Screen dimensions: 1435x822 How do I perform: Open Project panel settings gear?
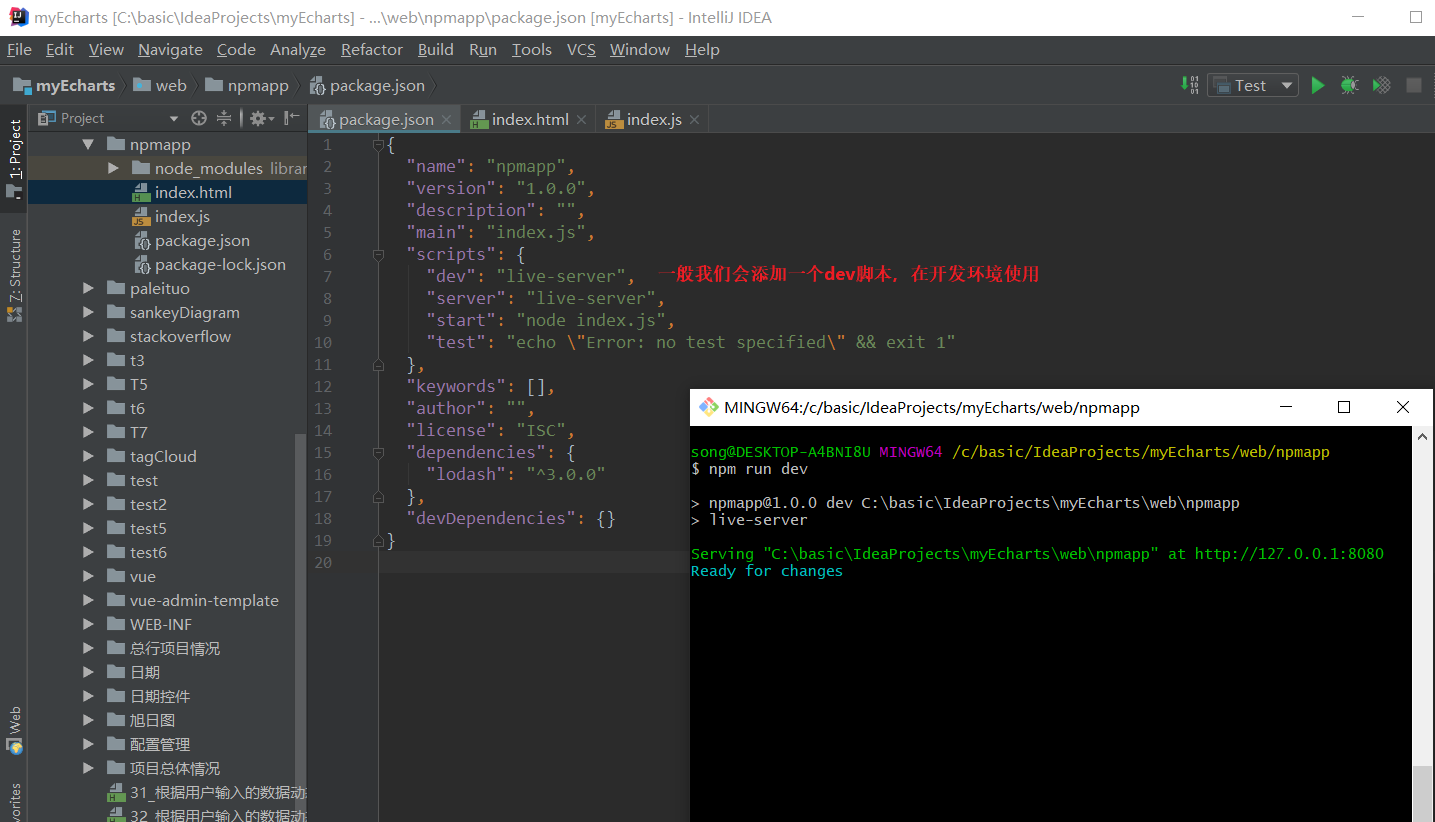click(261, 118)
